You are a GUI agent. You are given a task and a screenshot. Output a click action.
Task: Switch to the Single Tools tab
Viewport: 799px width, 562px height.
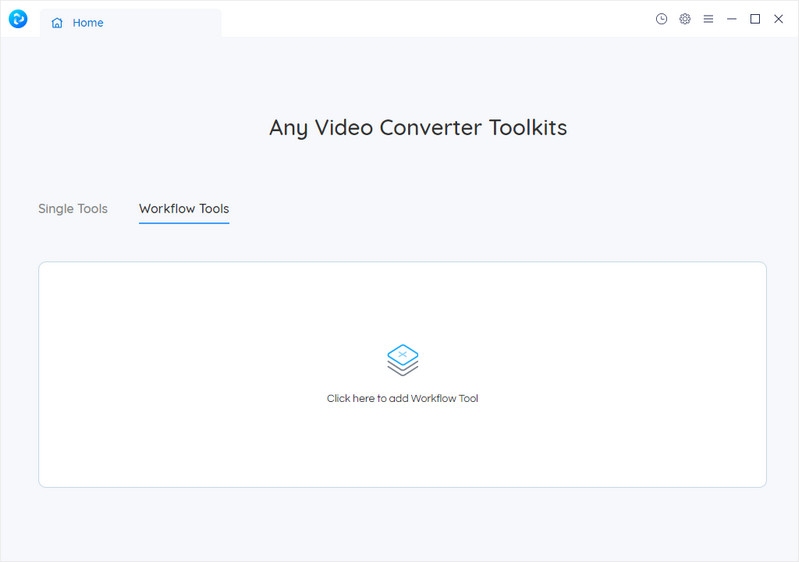pos(73,209)
